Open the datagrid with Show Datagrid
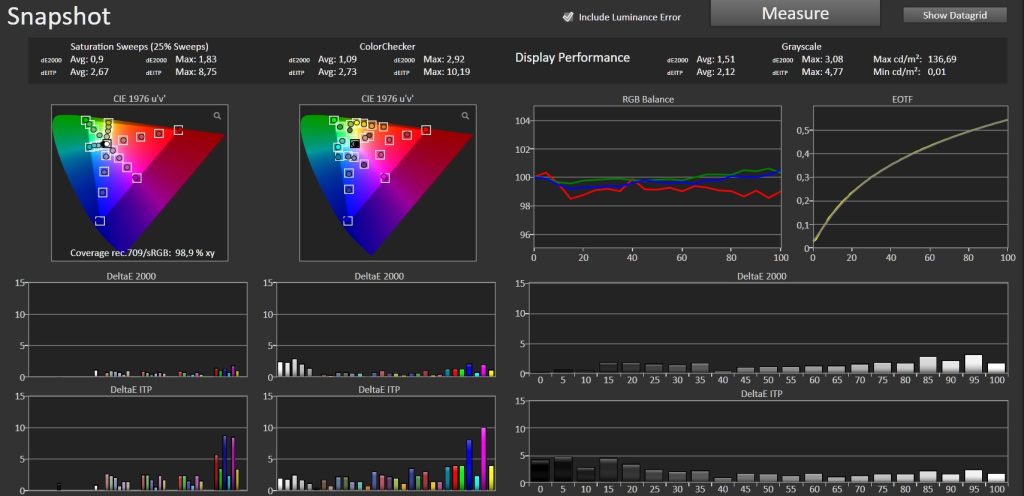 click(x=954, y=15)
